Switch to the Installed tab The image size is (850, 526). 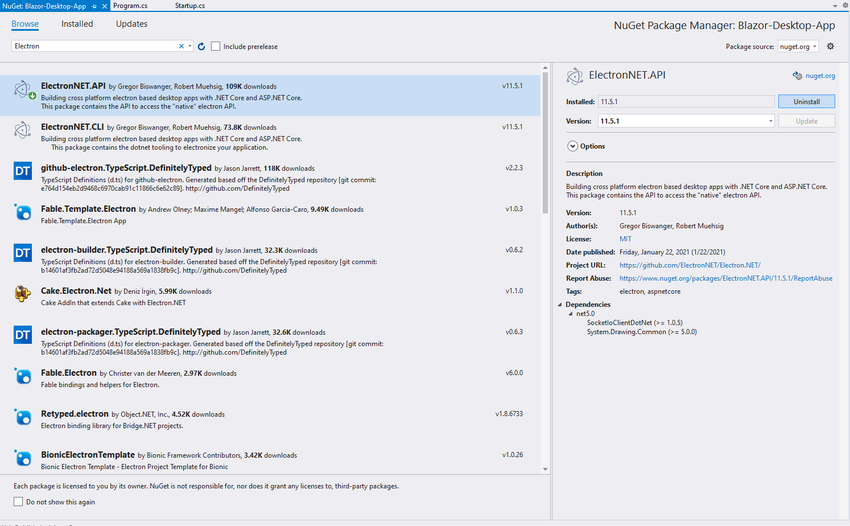click(77, 24)
